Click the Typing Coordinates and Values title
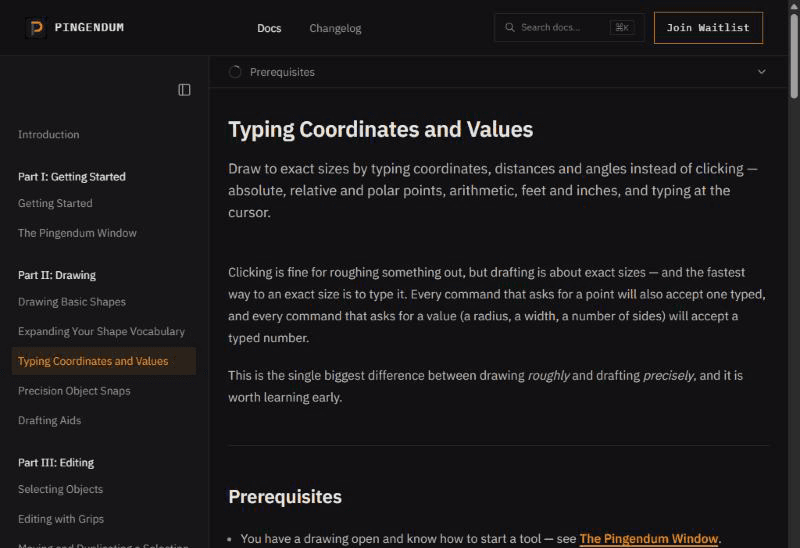Image resolution: width=800 pixels, height=548 pixels. (x=381, y=130)
